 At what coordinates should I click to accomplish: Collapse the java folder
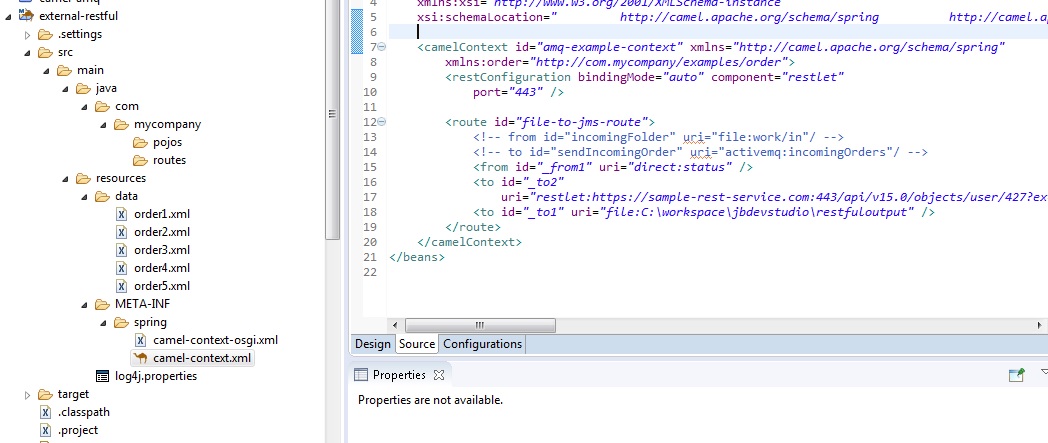coord(66,88)
